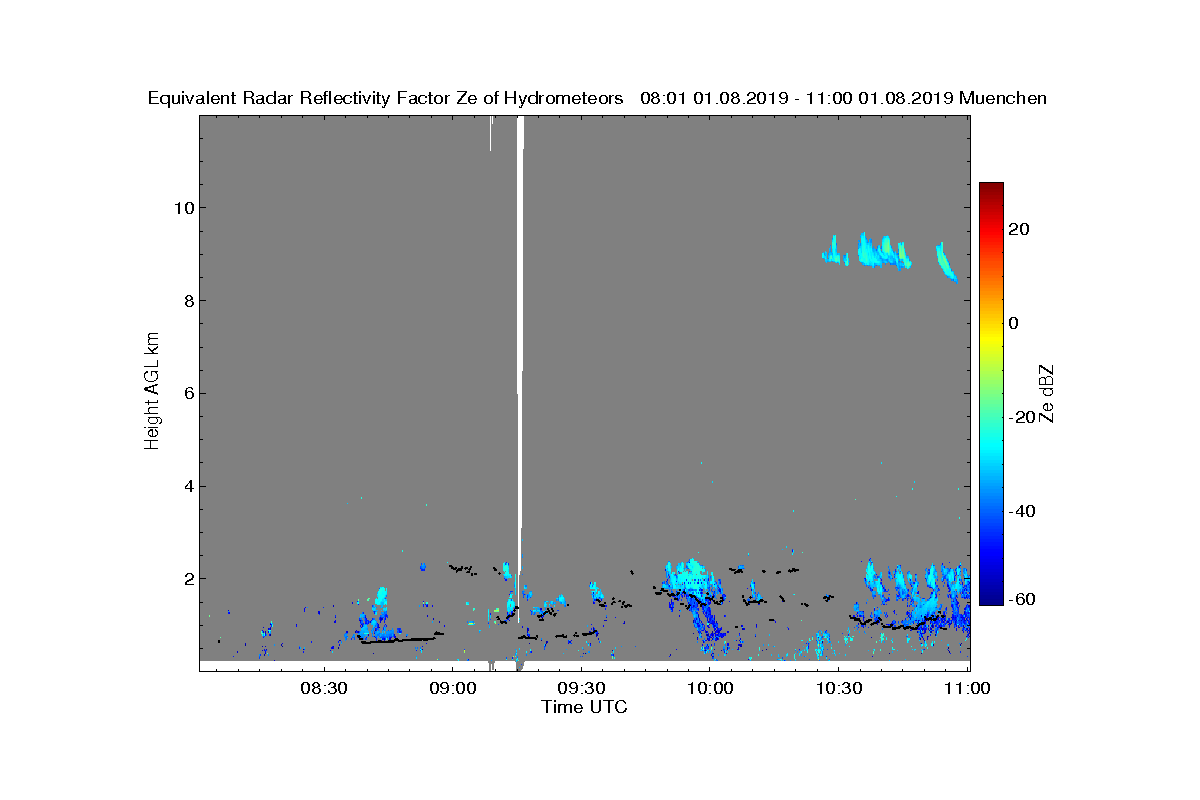Click the colorbar value 20
Viewport: 1200px width, 800px height.
[x=1020, y=229]
